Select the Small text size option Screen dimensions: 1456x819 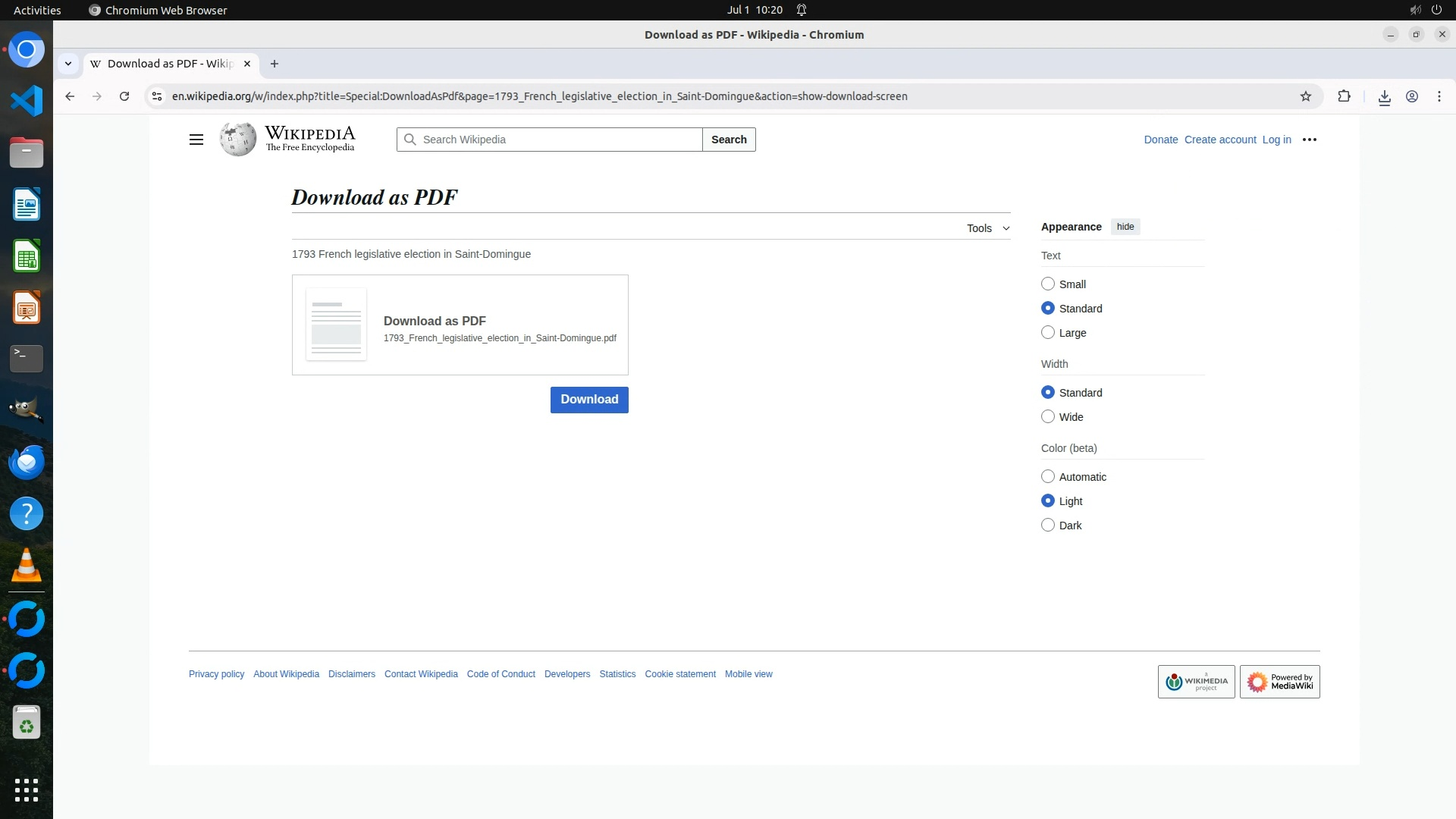tap(1048, 284)
